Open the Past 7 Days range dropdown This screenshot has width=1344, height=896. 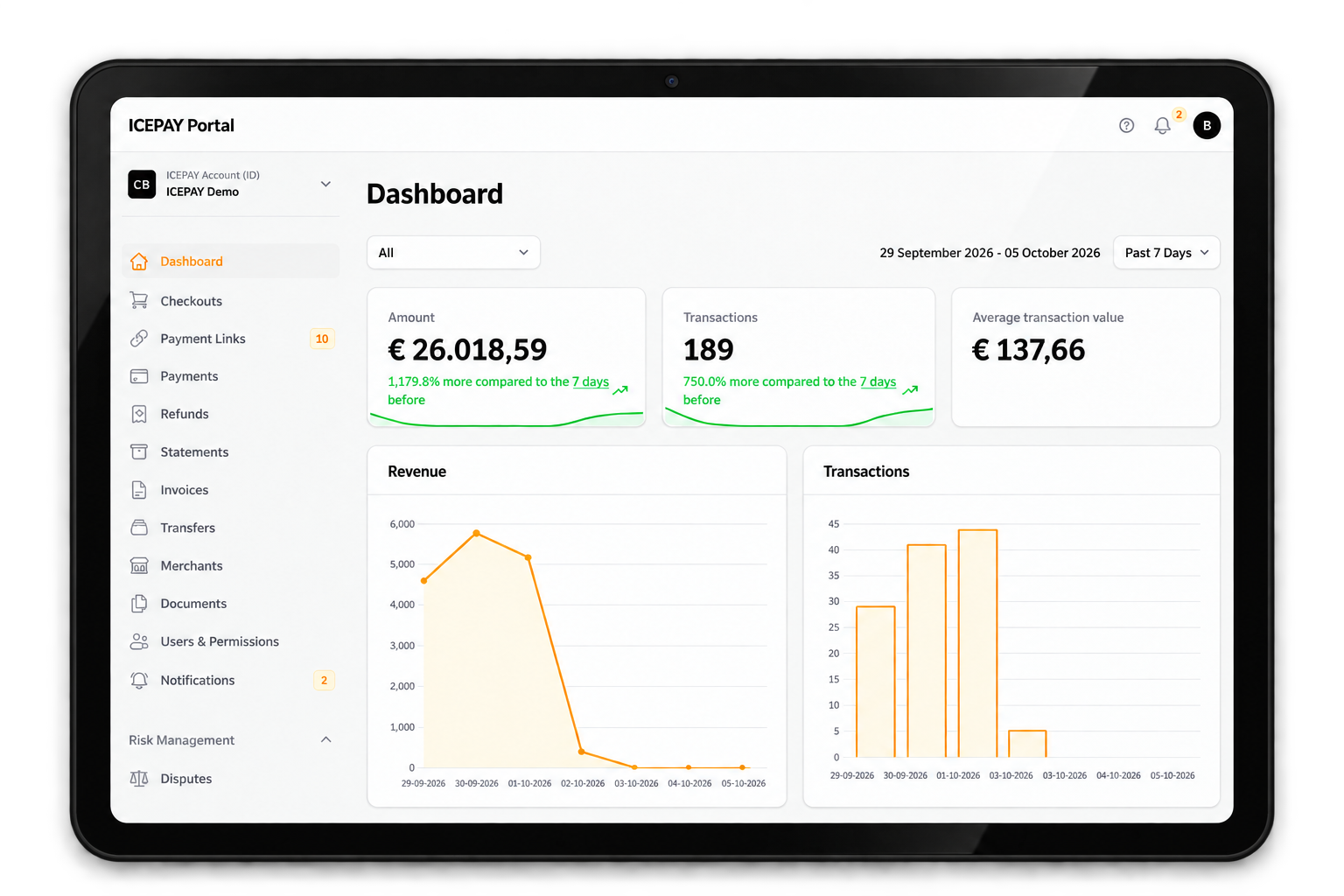[x=1166, y=253]
